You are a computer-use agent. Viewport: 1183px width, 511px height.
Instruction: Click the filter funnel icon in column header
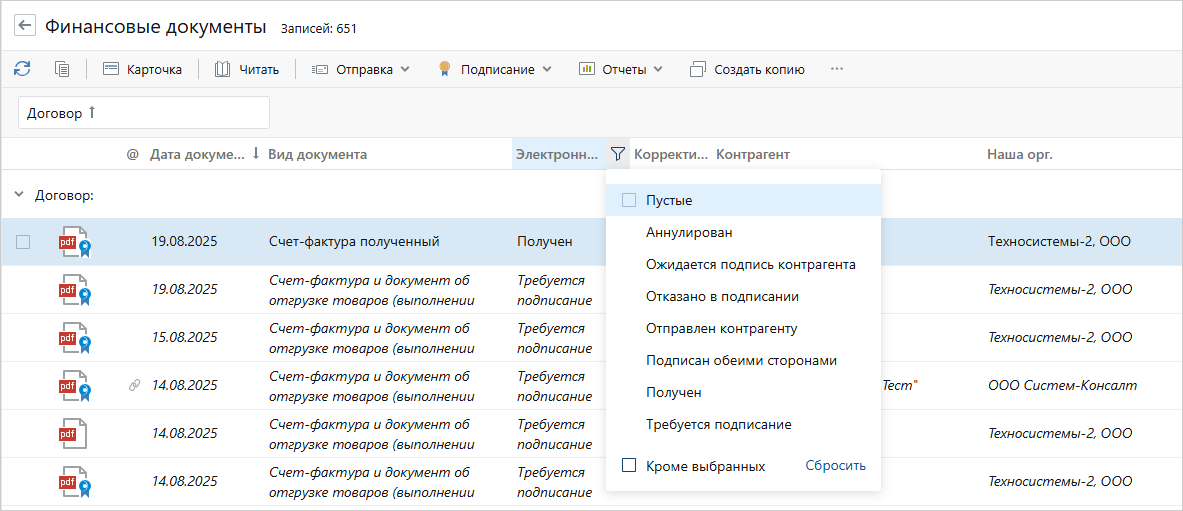pos(618,154)
